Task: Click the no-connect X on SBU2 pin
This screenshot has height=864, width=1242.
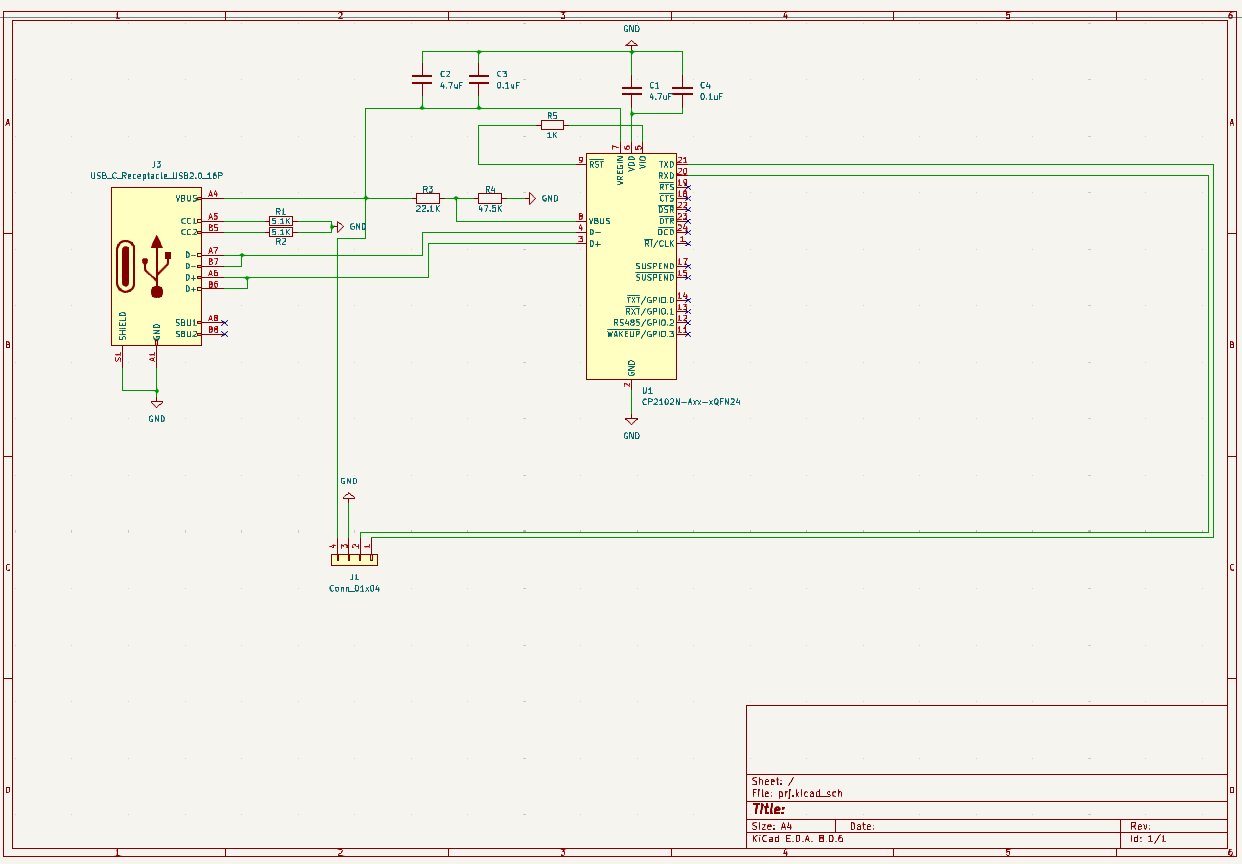Action: point(224,333)
